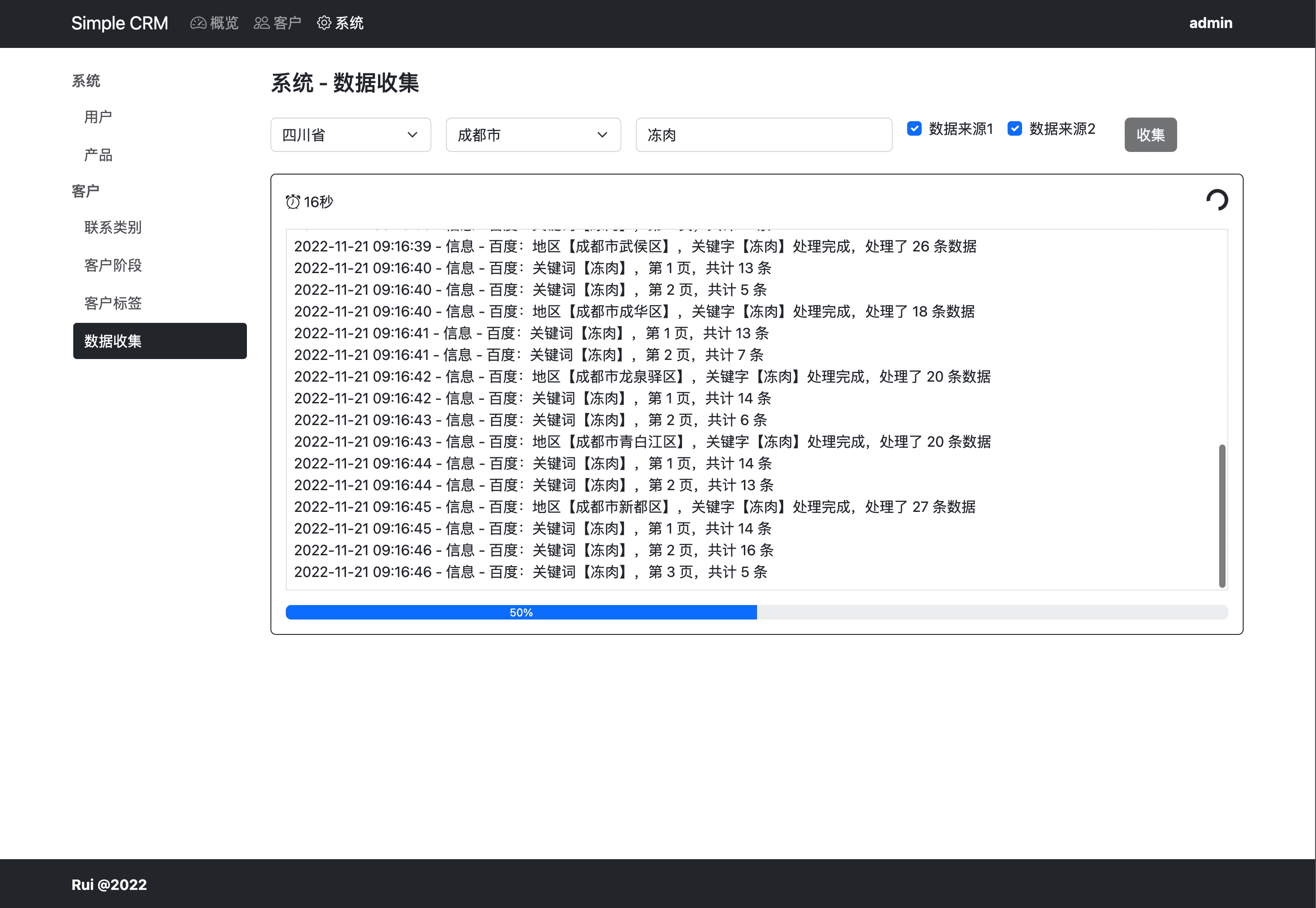Open the 用户 sidebar item
The width and height of the screenshot is (1316, 908).
point(98,117)
